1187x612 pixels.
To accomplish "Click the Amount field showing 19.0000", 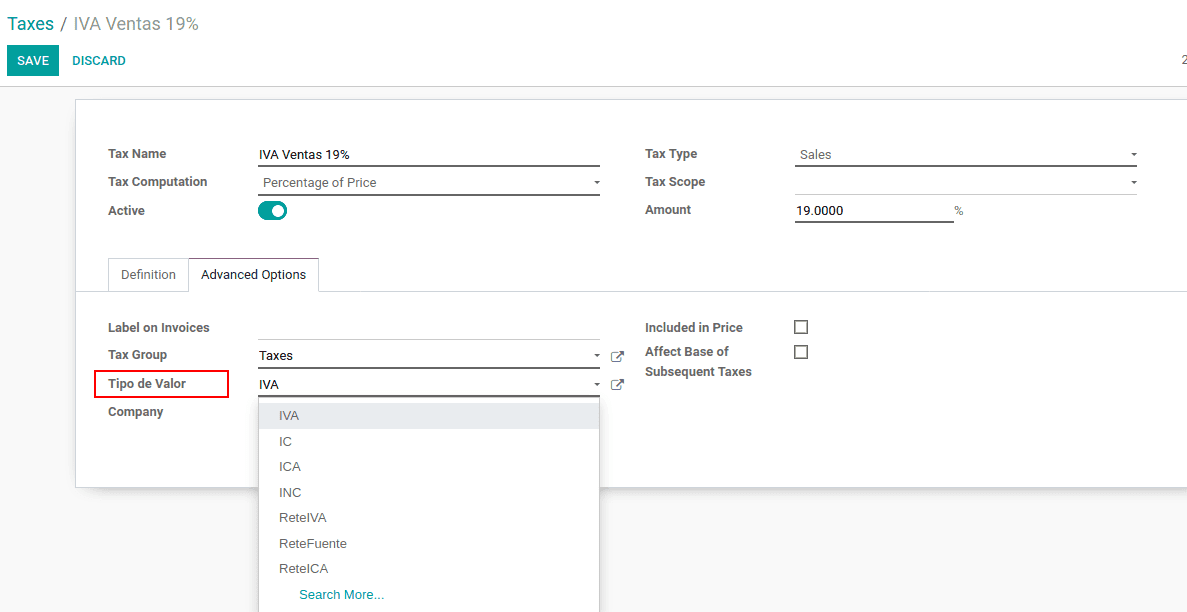I will (x=874, y=211).
